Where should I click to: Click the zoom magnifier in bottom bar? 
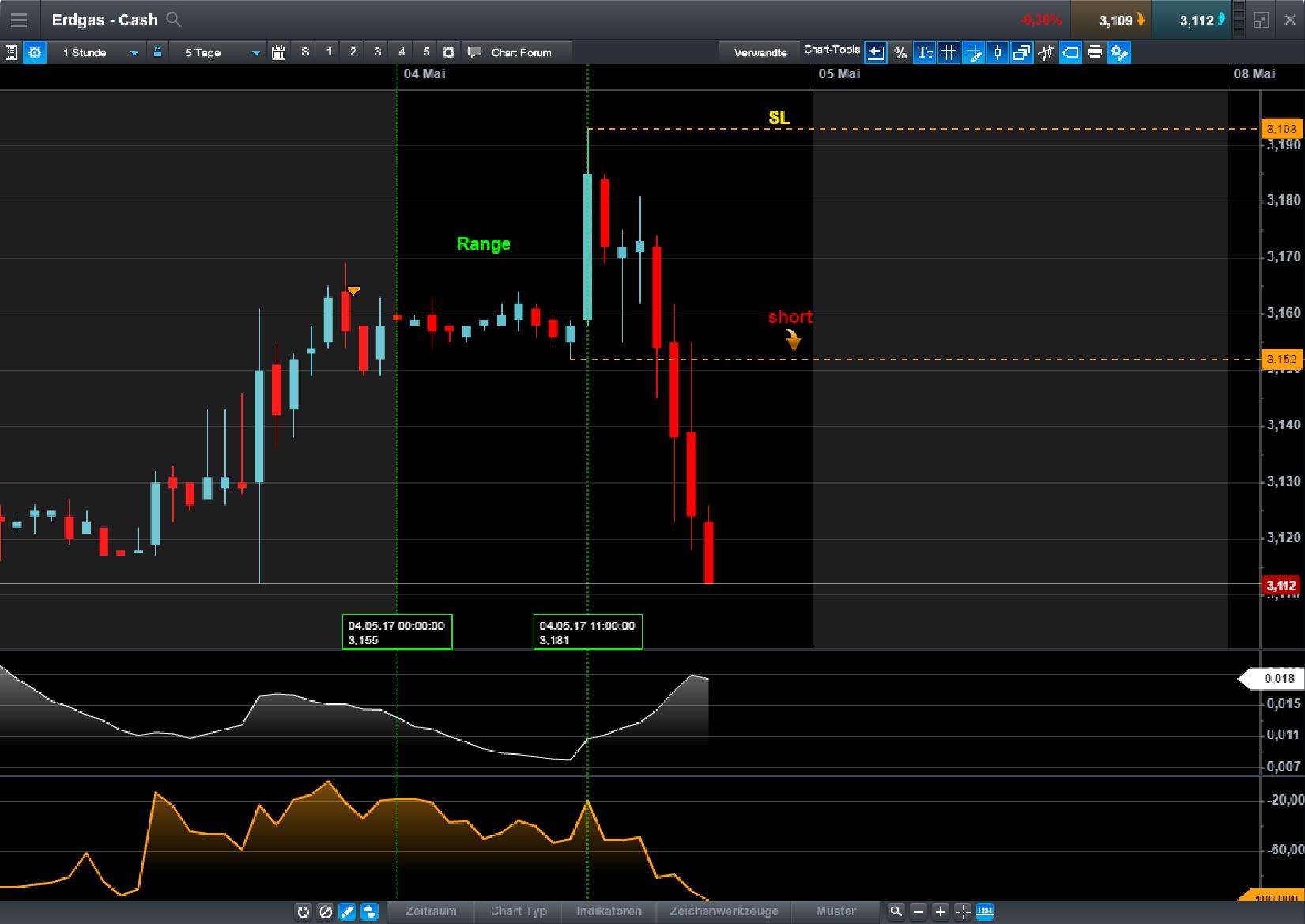click(x=896, y=912)
